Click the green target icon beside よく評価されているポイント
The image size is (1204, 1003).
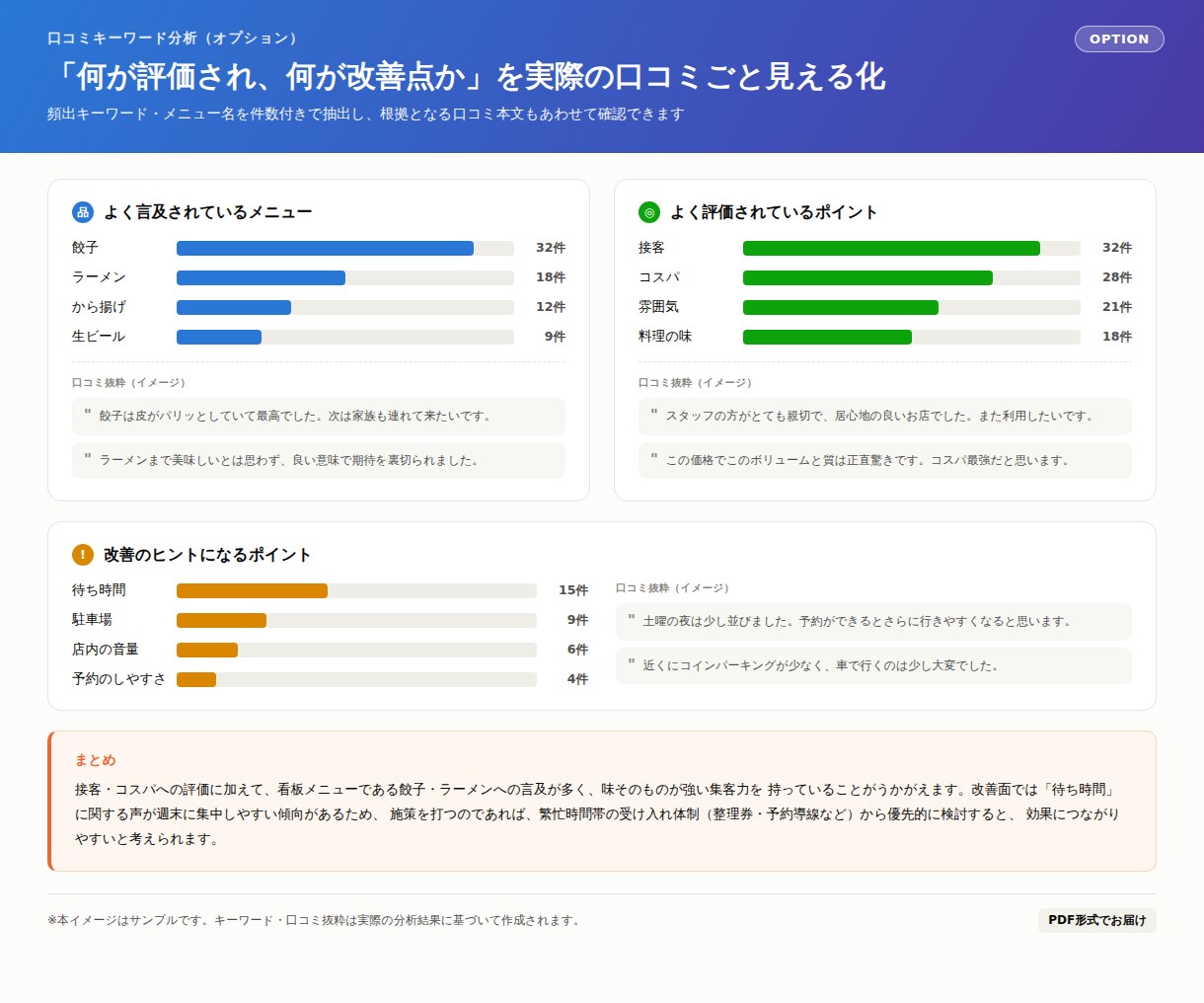coord(649,212)
